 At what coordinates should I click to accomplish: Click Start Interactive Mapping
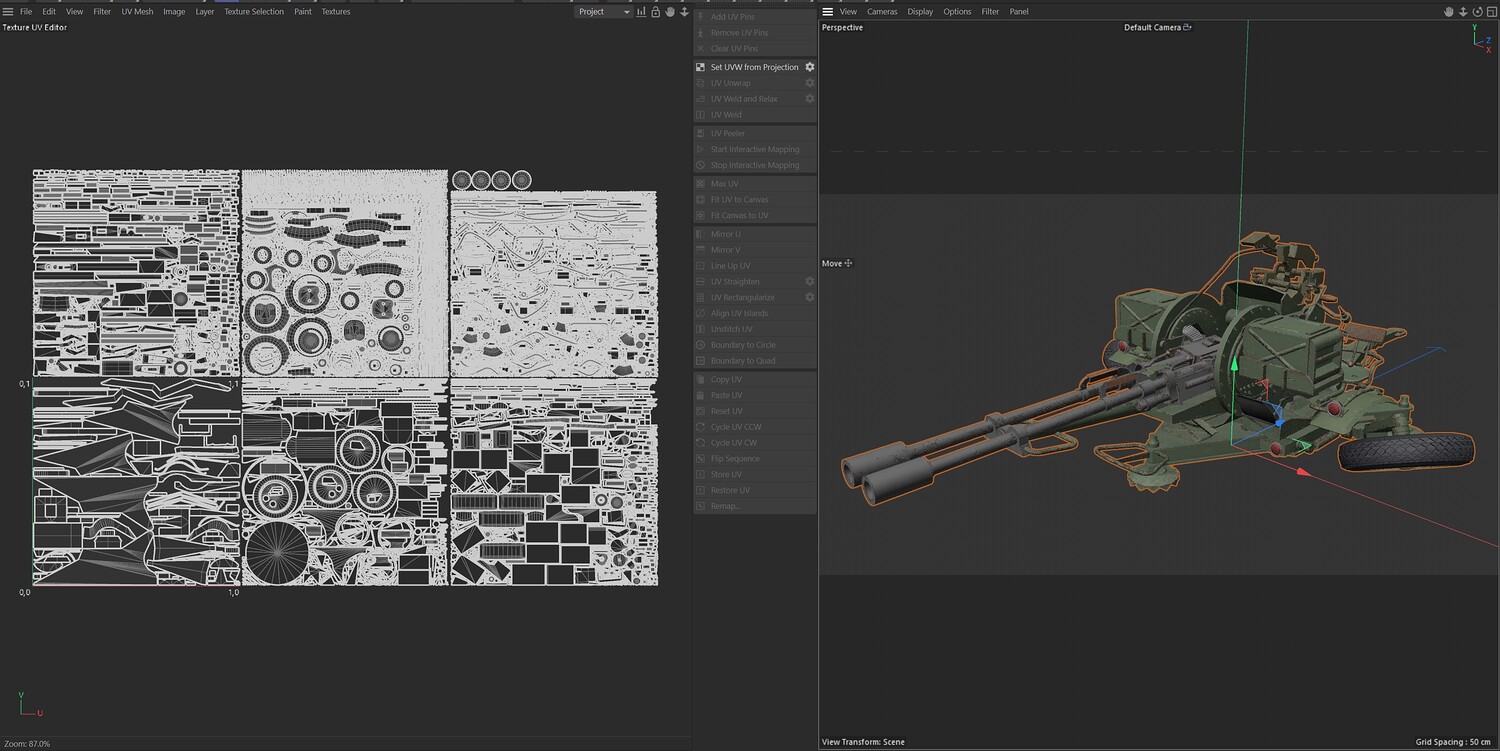pyautogui.click(x=755, y=149)
